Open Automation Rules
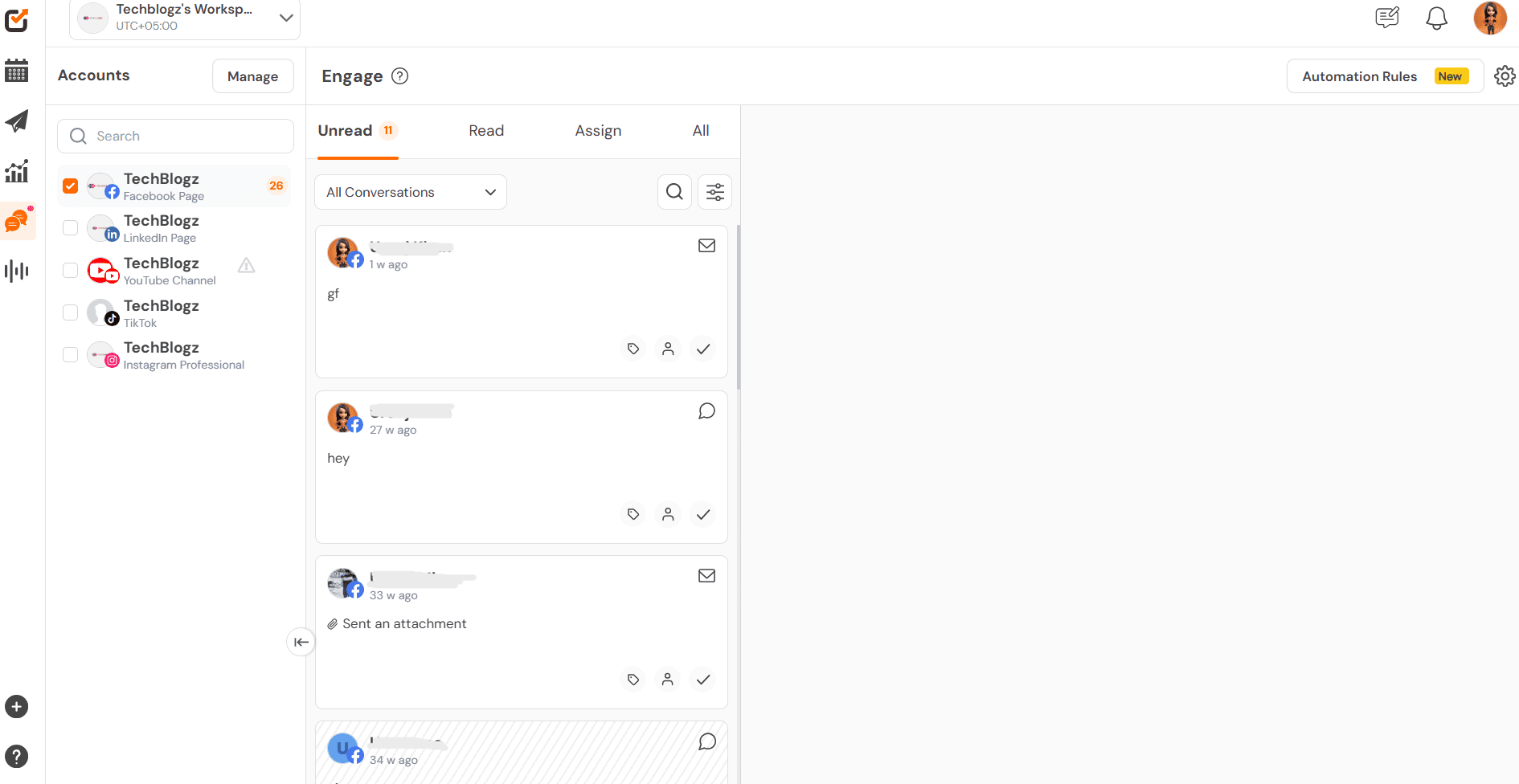The image size is (1519, 784). [1359, 76]
